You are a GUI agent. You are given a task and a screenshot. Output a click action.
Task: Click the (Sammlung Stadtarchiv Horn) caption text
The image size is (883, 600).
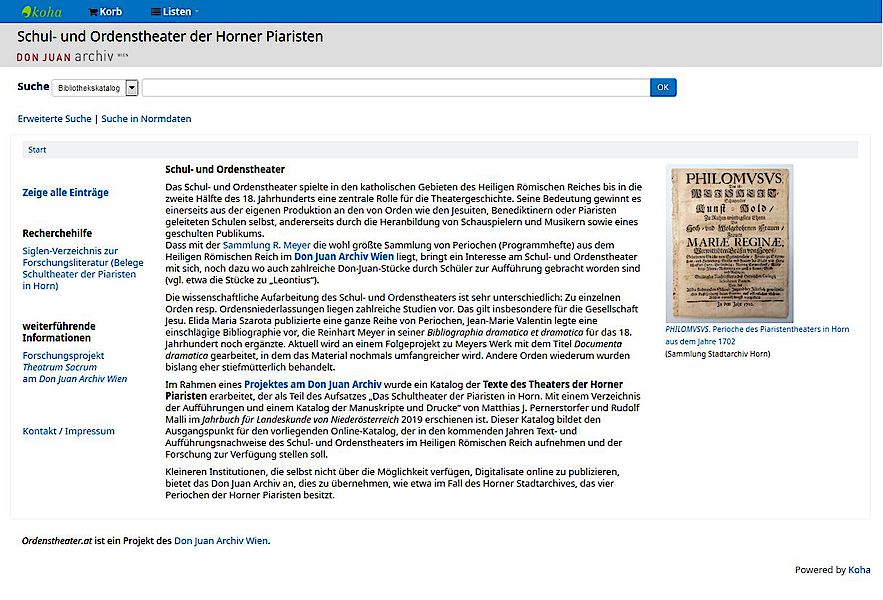[717, 354]
